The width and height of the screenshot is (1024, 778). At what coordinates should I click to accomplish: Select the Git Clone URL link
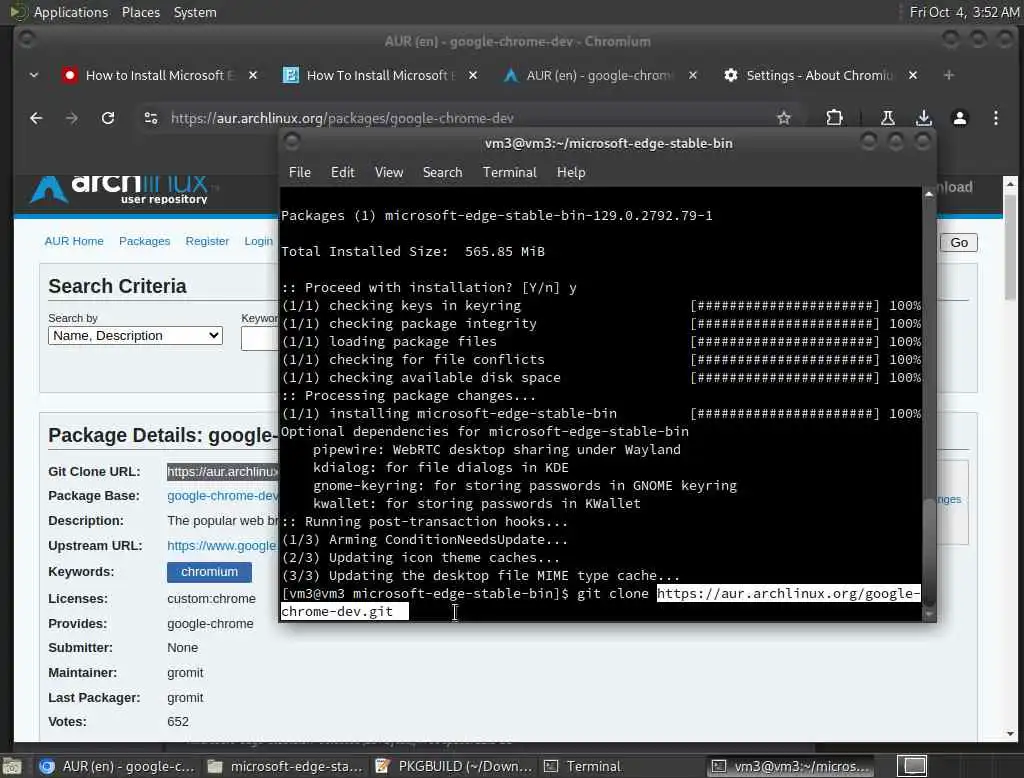223,472
